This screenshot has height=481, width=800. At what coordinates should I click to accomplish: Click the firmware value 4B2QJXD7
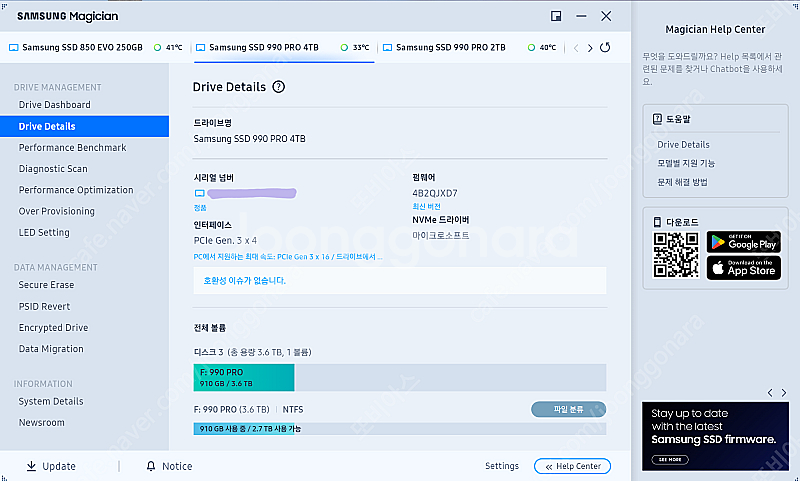click(435, 193)
